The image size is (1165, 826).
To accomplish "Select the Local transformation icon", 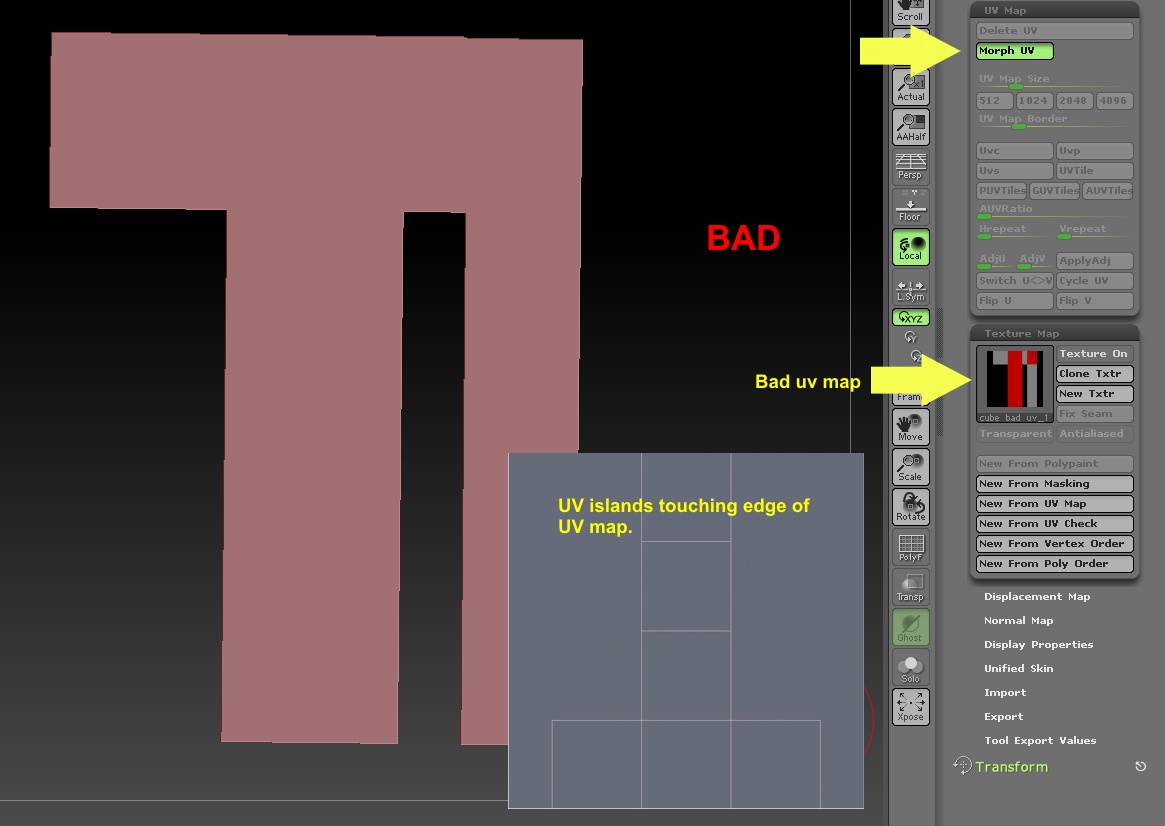I will (910, 248).
